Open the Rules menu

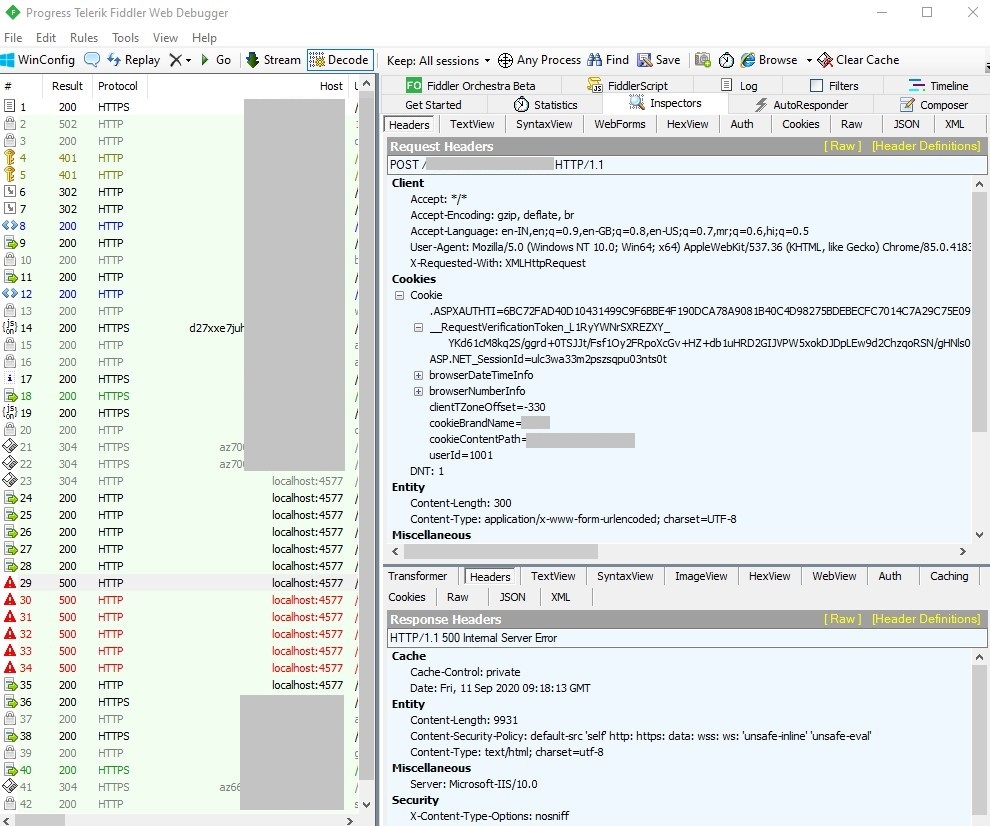pyautogui.click(x=84, y=38)
